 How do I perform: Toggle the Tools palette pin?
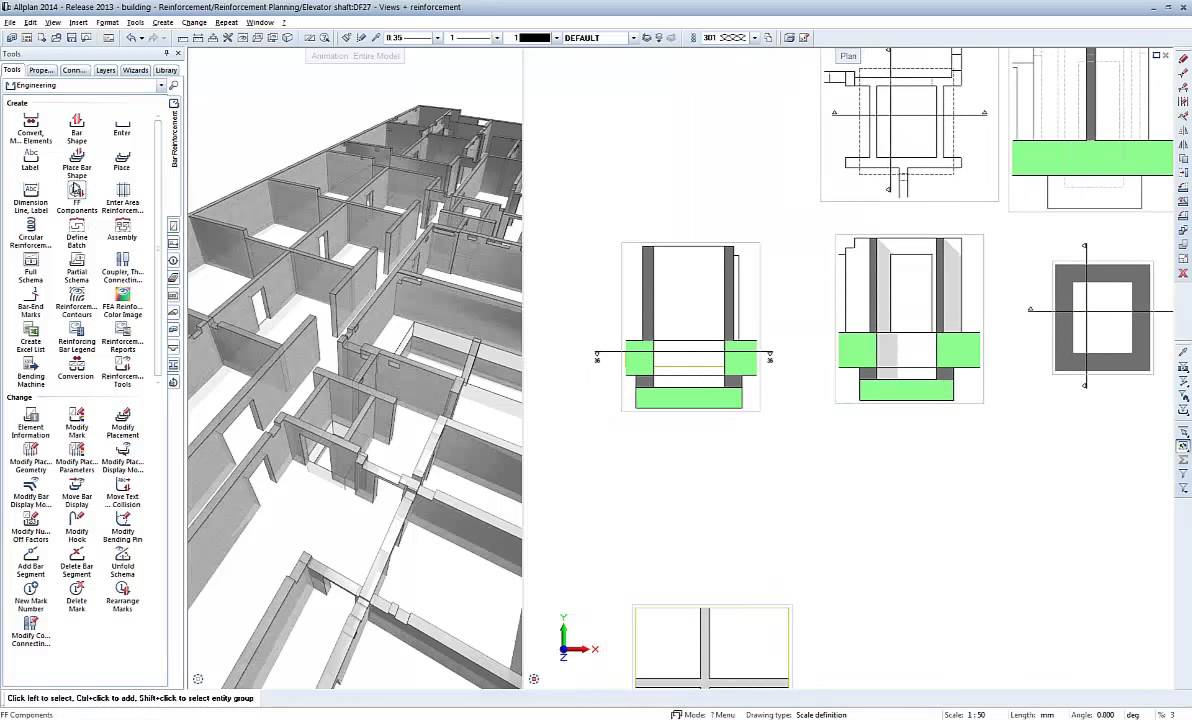(x=166, y=53)
